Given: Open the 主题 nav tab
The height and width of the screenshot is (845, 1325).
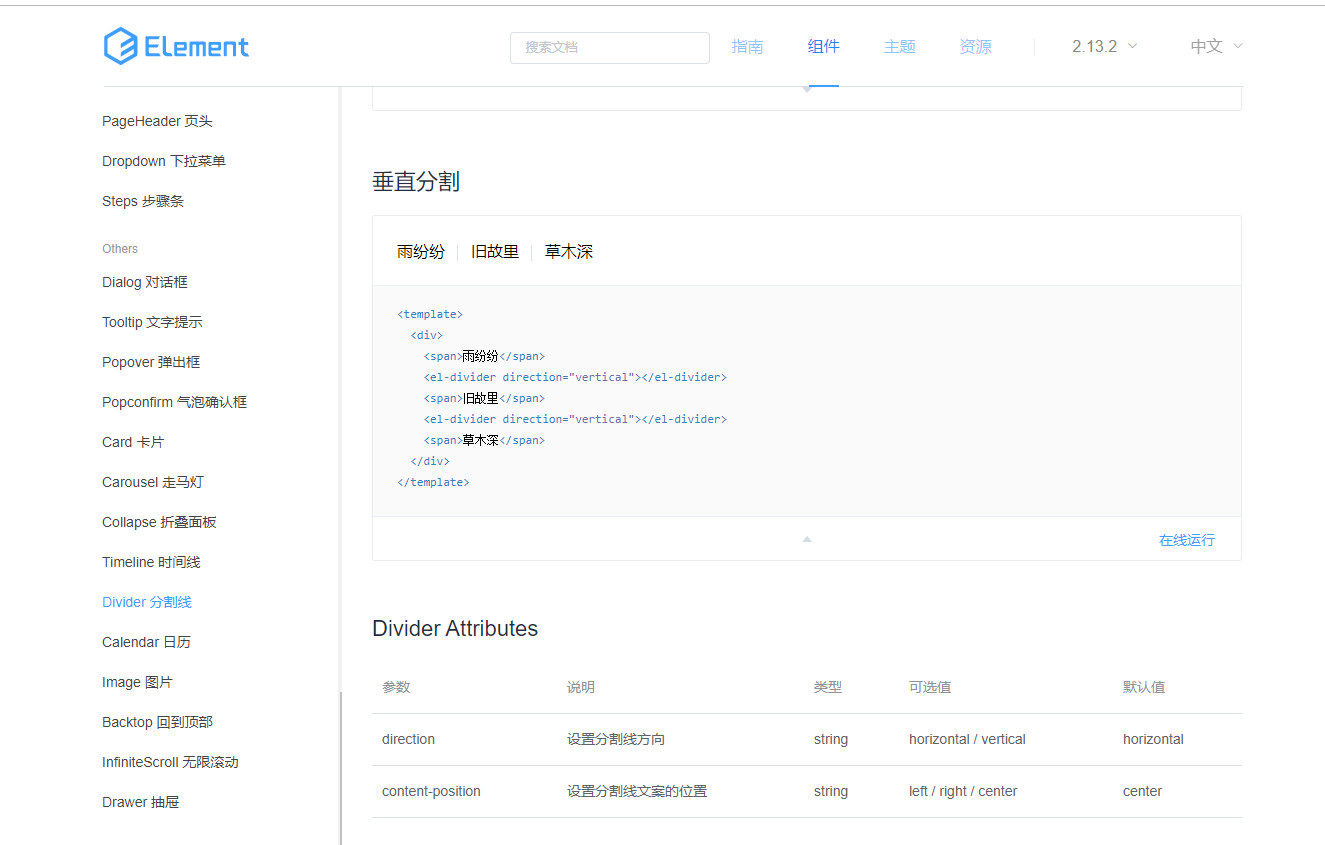Looking at the screenshot, I should point(900,46).
